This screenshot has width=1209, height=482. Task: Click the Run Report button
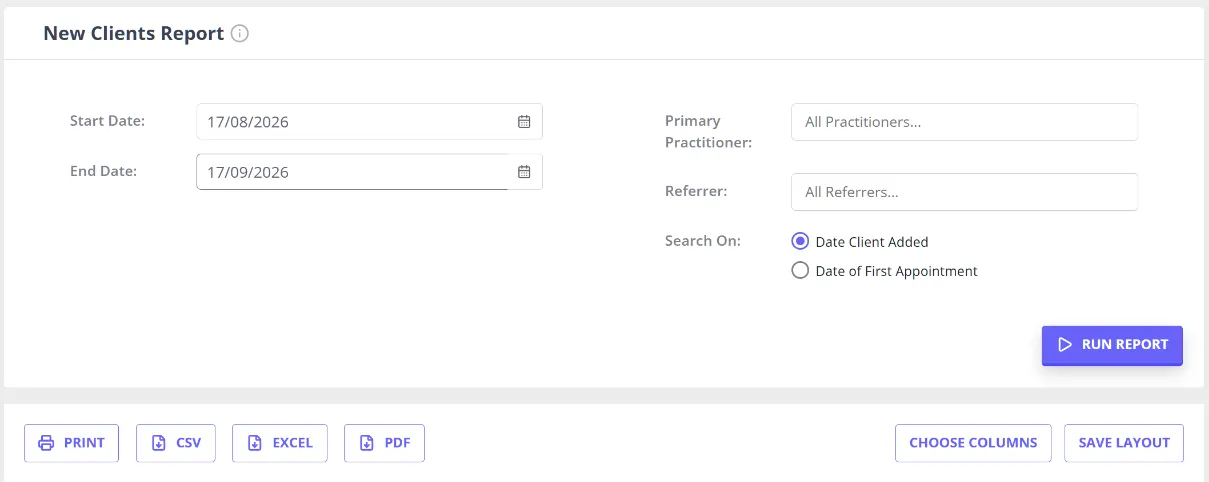click(1112, 345)
